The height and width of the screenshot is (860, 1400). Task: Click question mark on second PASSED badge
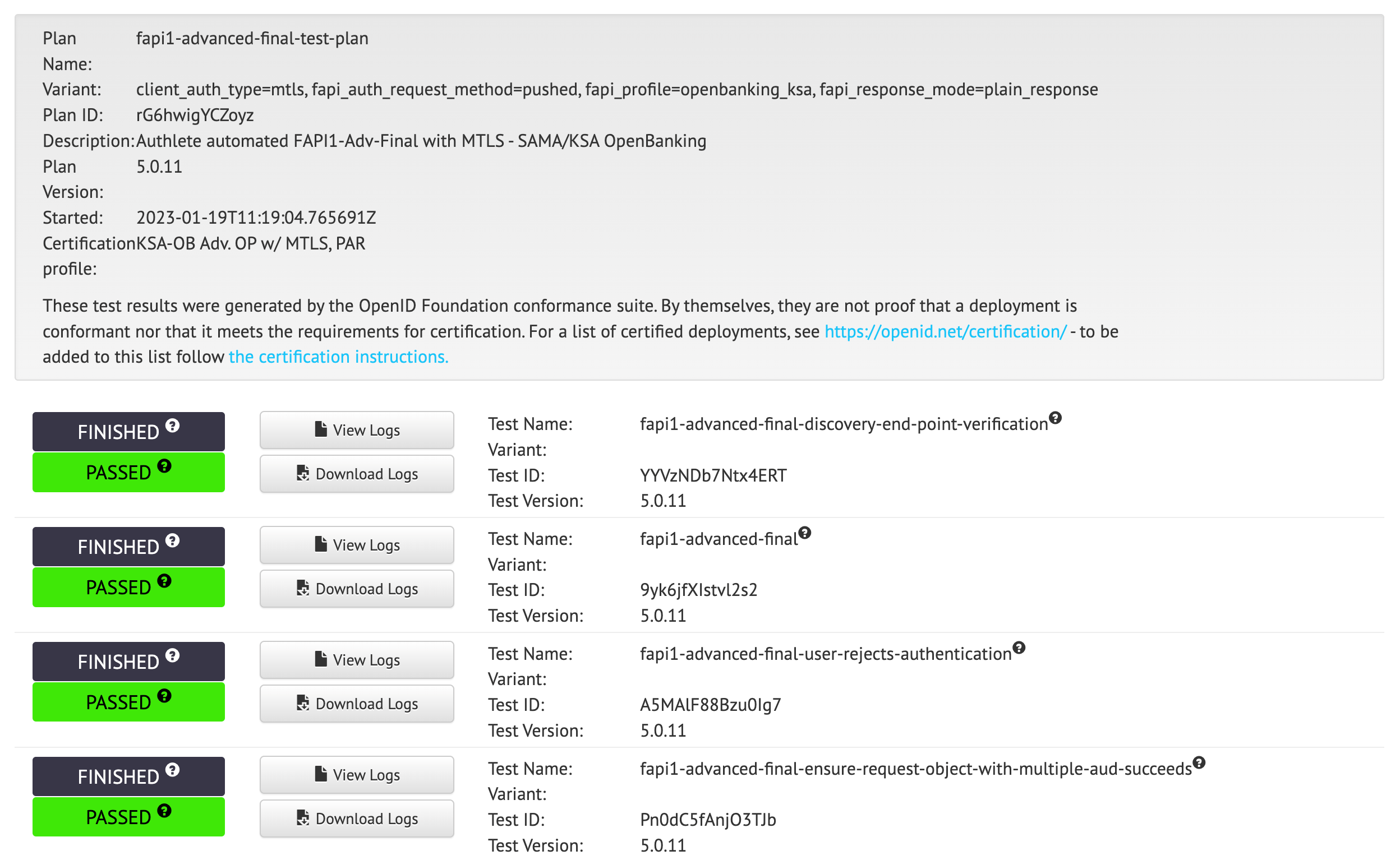pos(164,581)
